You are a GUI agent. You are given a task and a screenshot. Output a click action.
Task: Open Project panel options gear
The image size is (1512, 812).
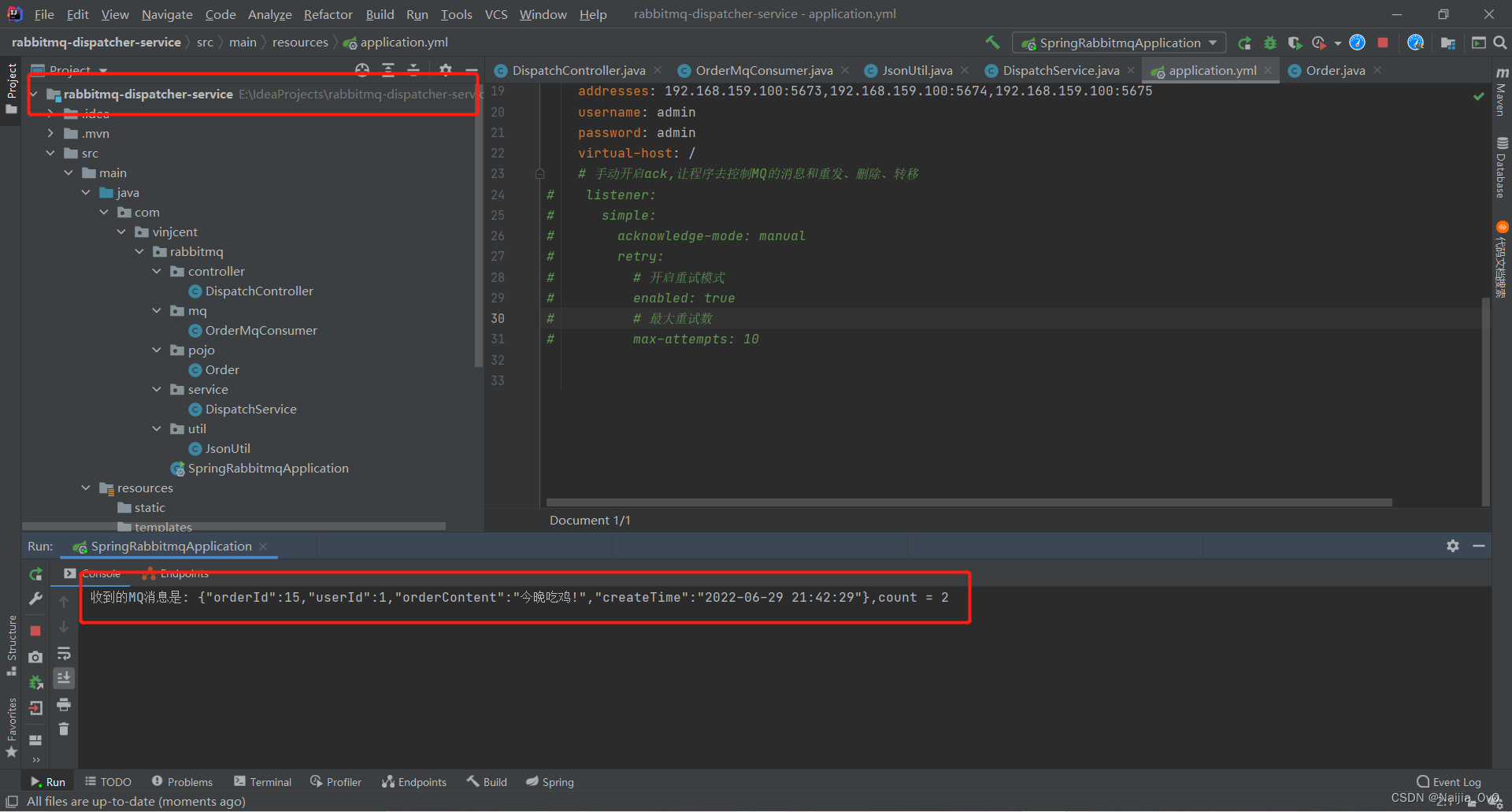[x=446, y=70]
